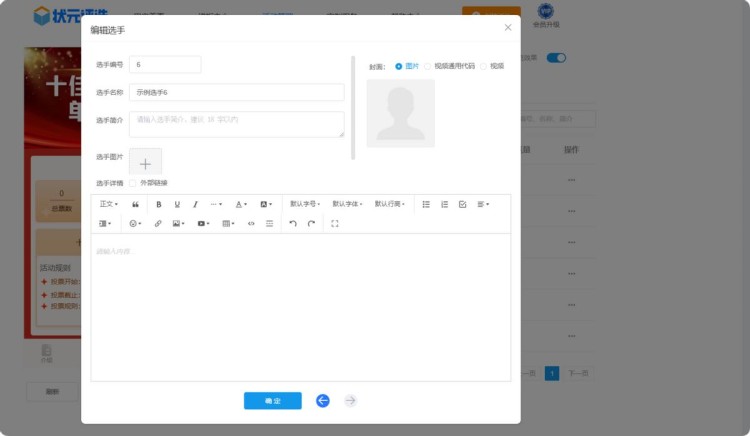Toggle bold formatting in the editor

(158, 204)
